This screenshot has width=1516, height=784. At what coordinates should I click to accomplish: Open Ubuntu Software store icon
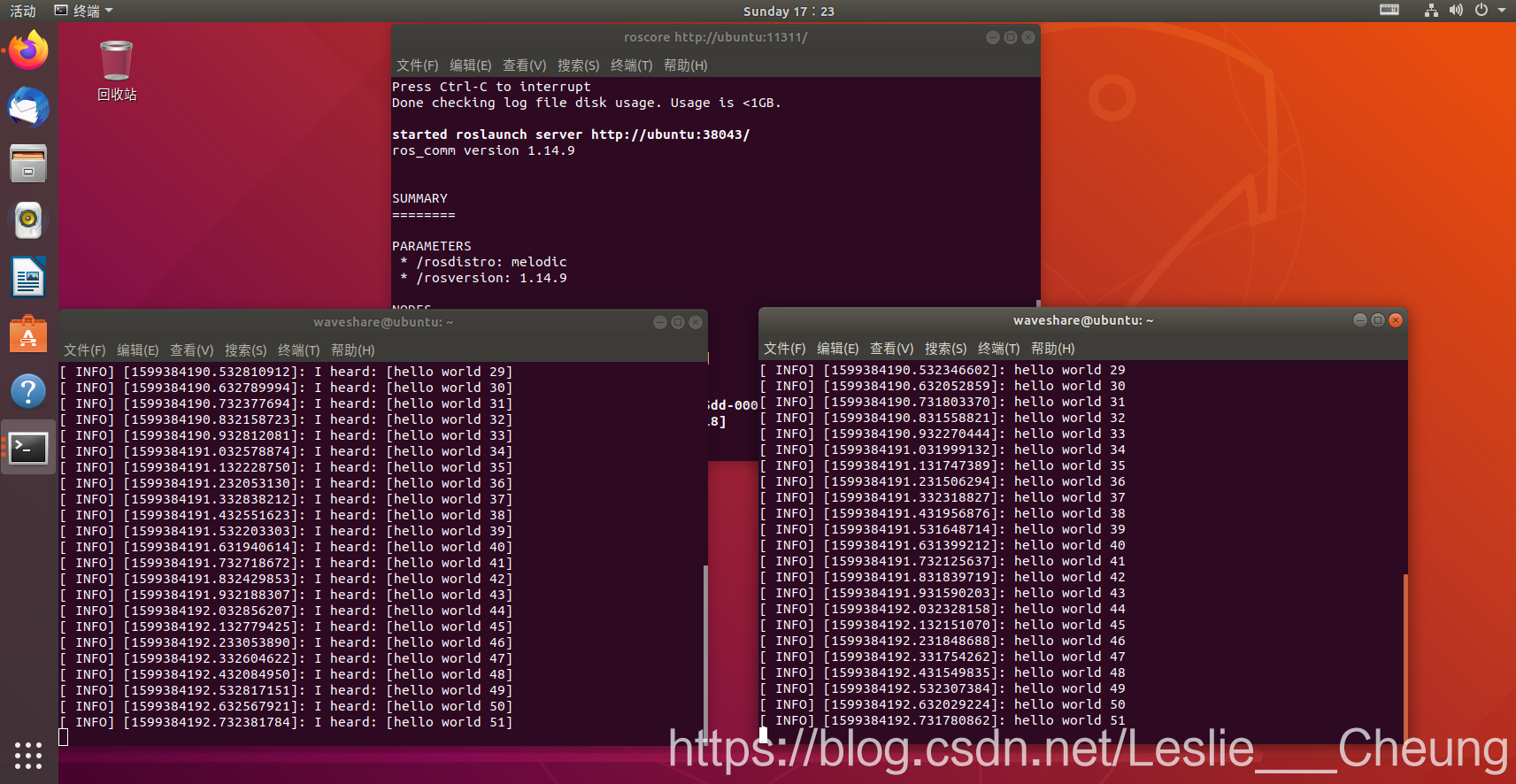28,334
